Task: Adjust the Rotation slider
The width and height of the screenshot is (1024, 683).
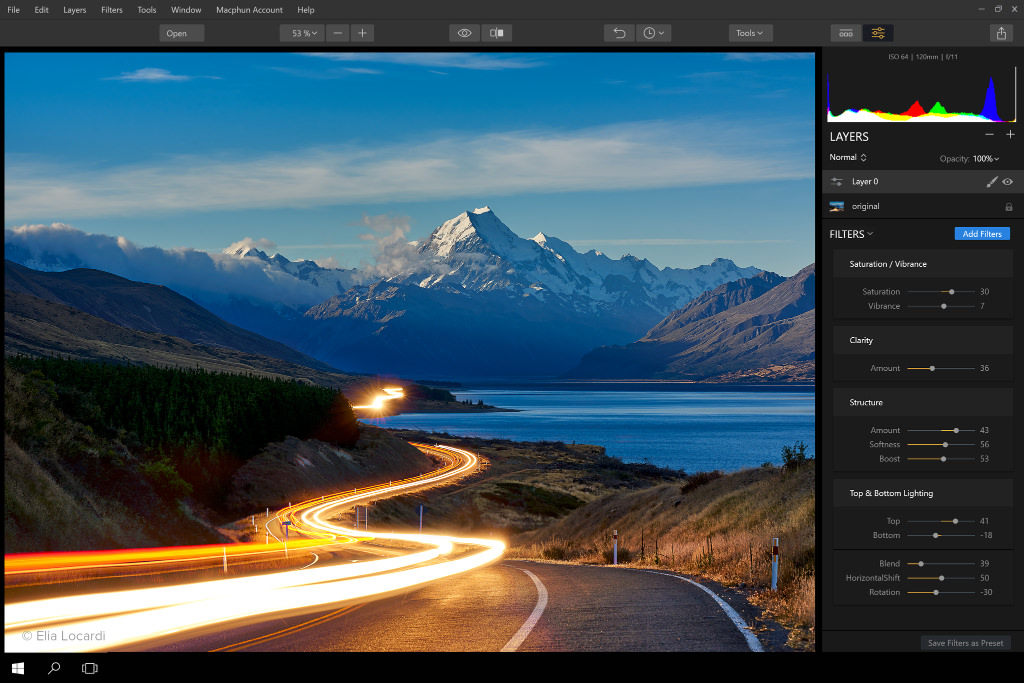Action: [936, 592]
